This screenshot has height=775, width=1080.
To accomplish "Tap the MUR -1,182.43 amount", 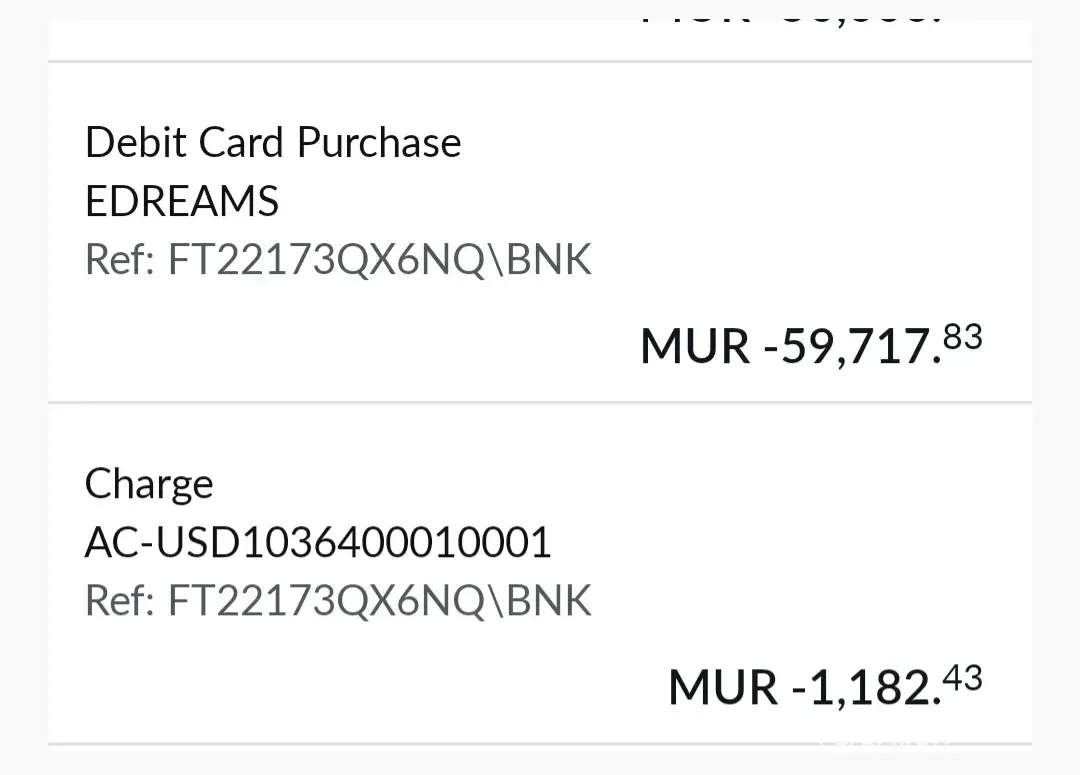I will point(824,687).
